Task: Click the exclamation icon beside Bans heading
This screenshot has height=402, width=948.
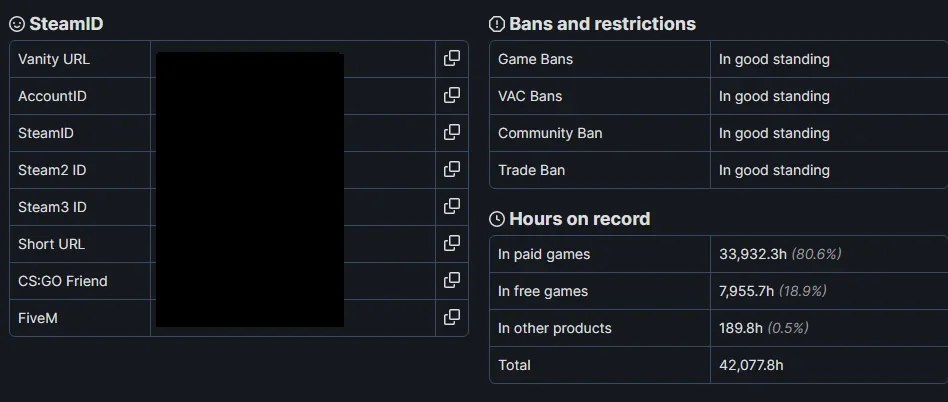Action: click(496, 24)
